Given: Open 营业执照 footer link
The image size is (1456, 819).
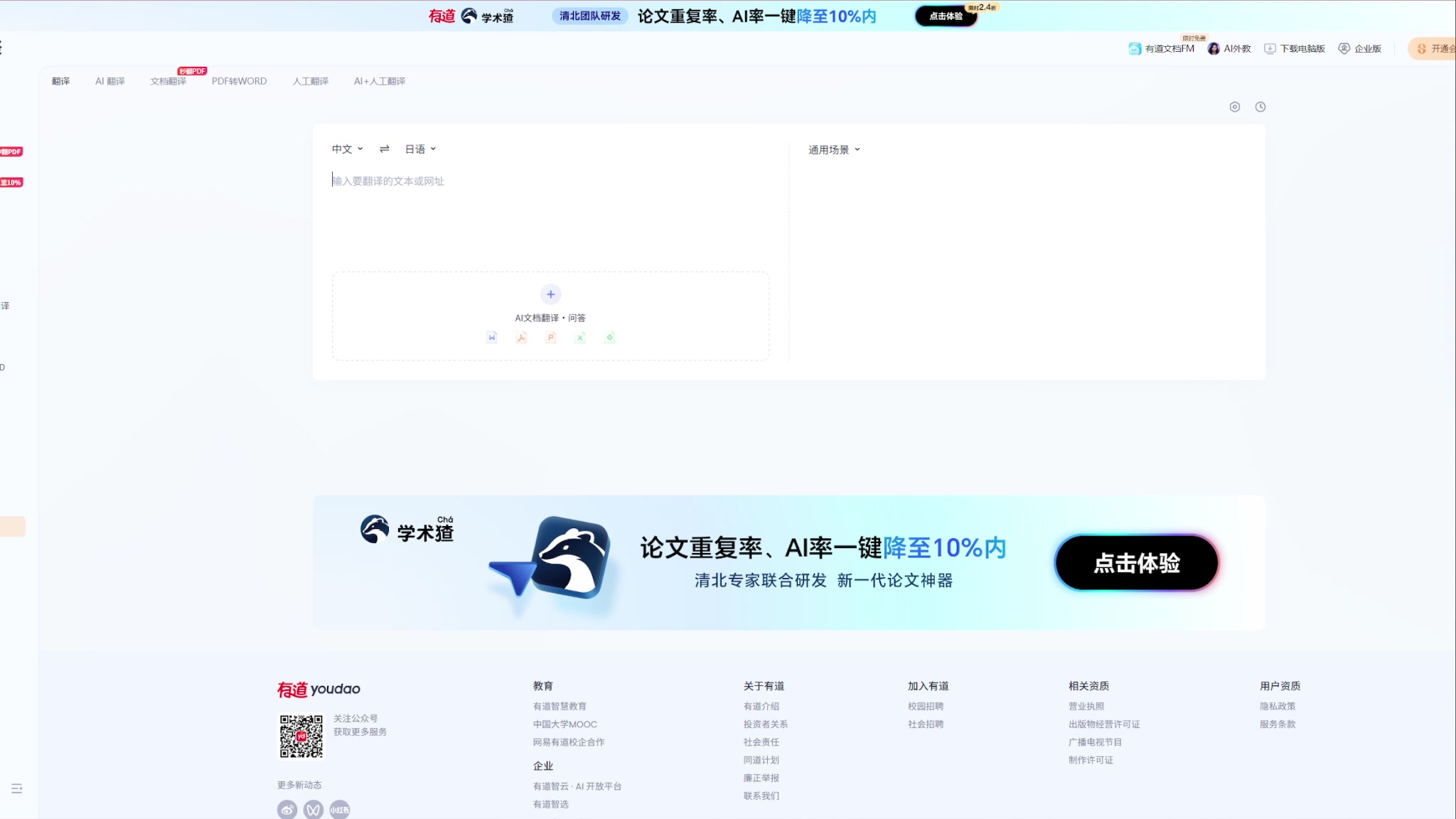Looking at the screenshot, I should pyautogui.click(x=1086, y=706).
